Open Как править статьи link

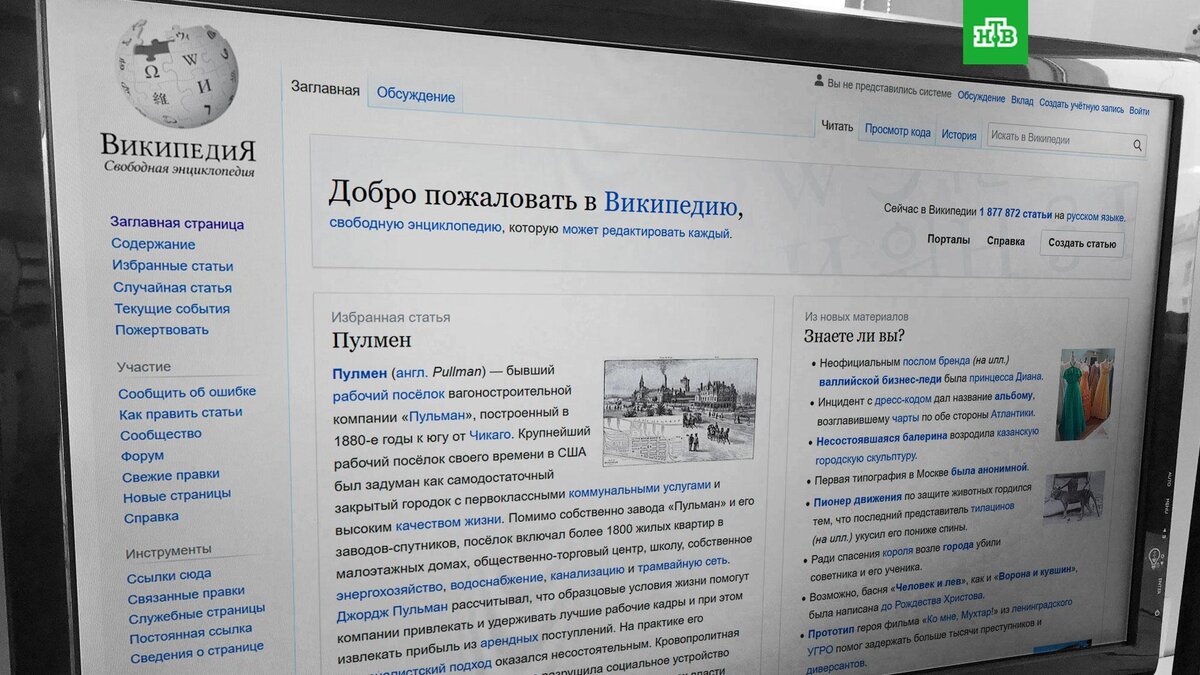(x=181, y=413)
